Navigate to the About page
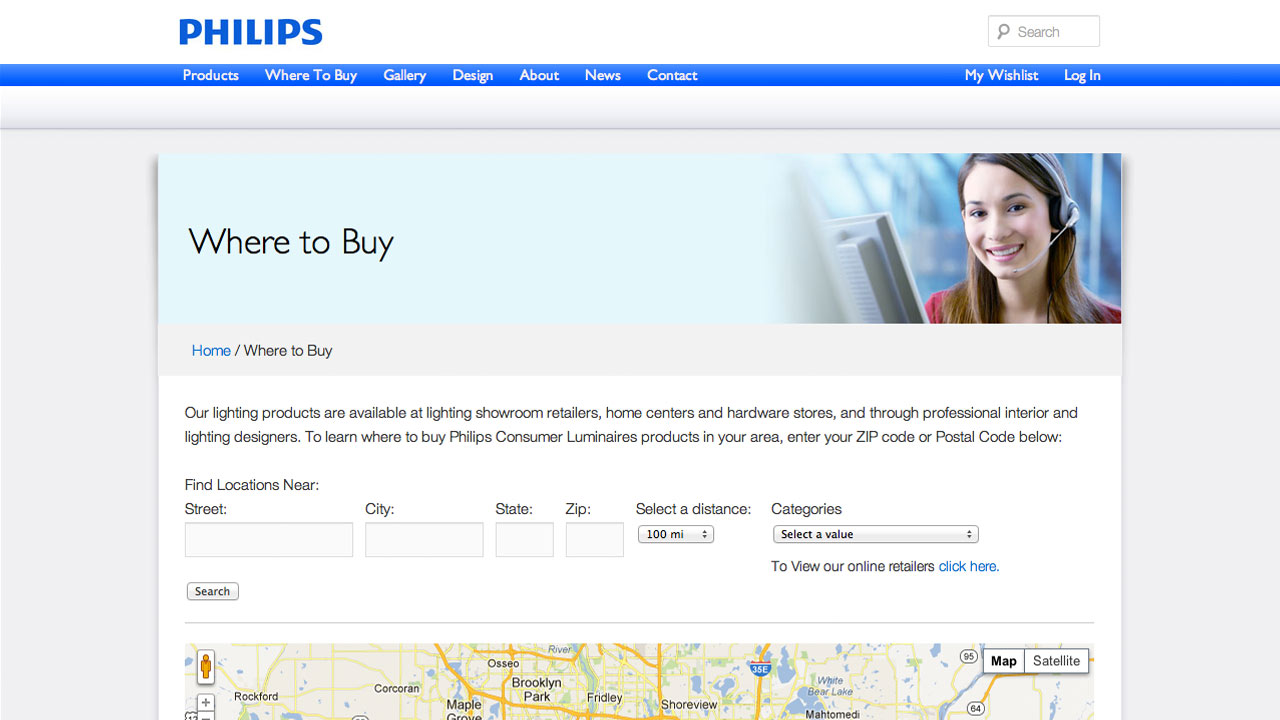1280x720 pixels. (539, 75)
